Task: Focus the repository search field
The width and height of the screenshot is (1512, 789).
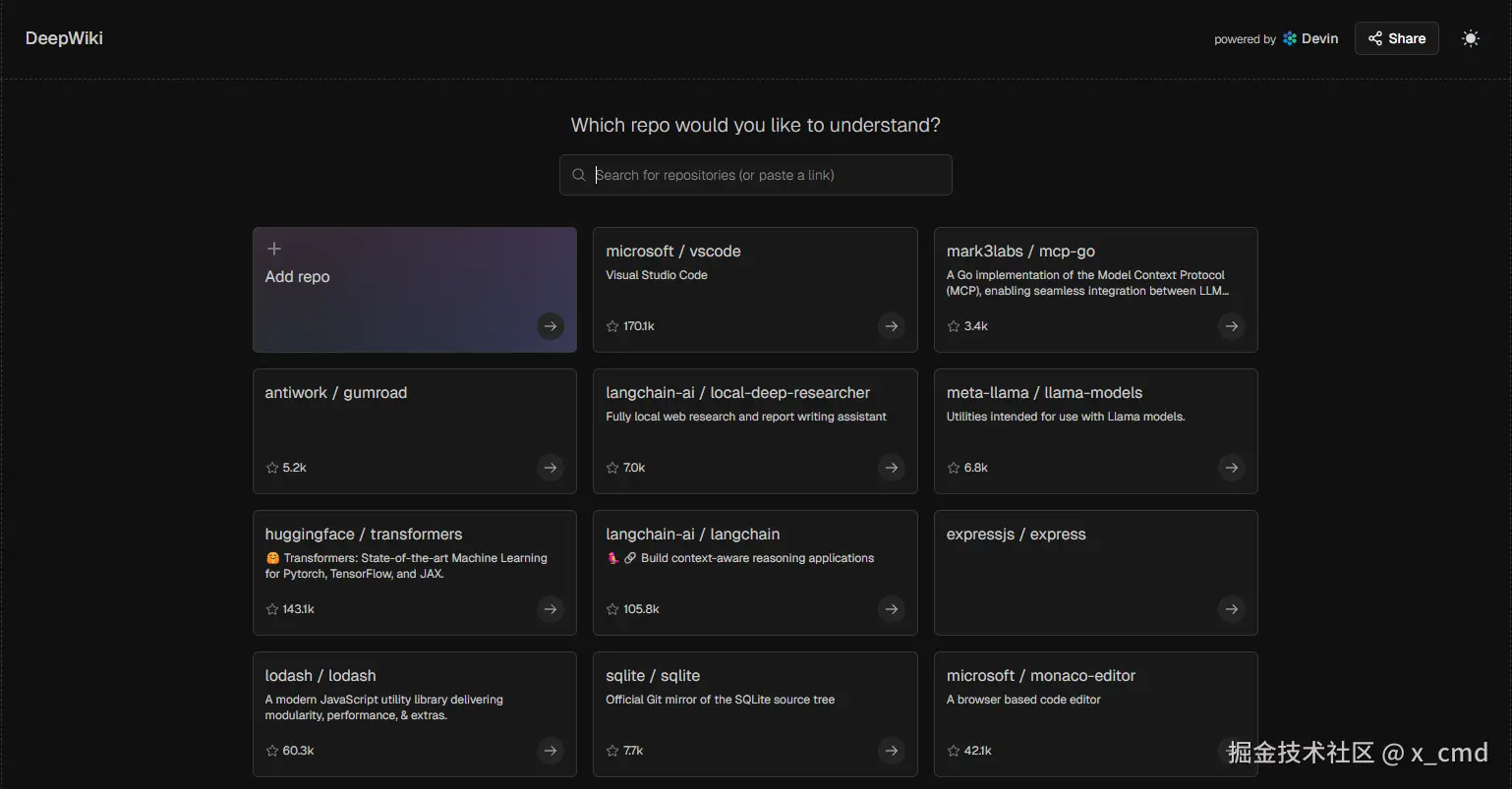Action: (x=756, y=175)
